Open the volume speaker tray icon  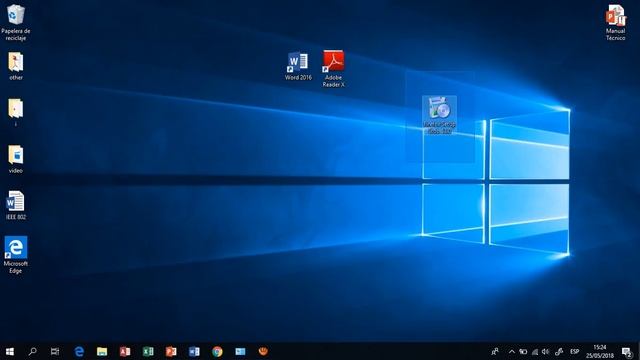click(545, 351)
